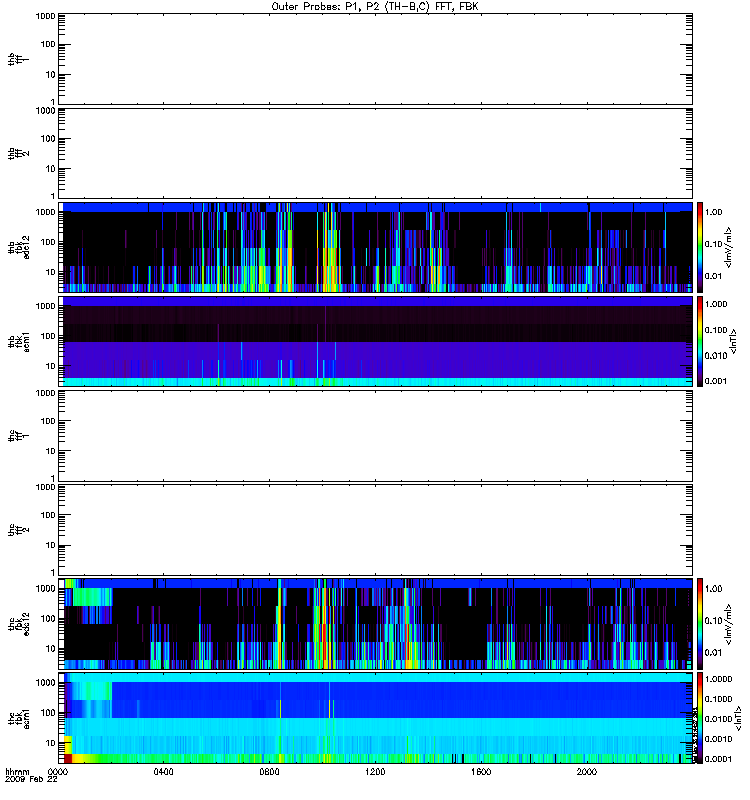750x800 pixels.
Task: Open the thc fbk scm1 spectrogram panel
Action: (376, 718)
